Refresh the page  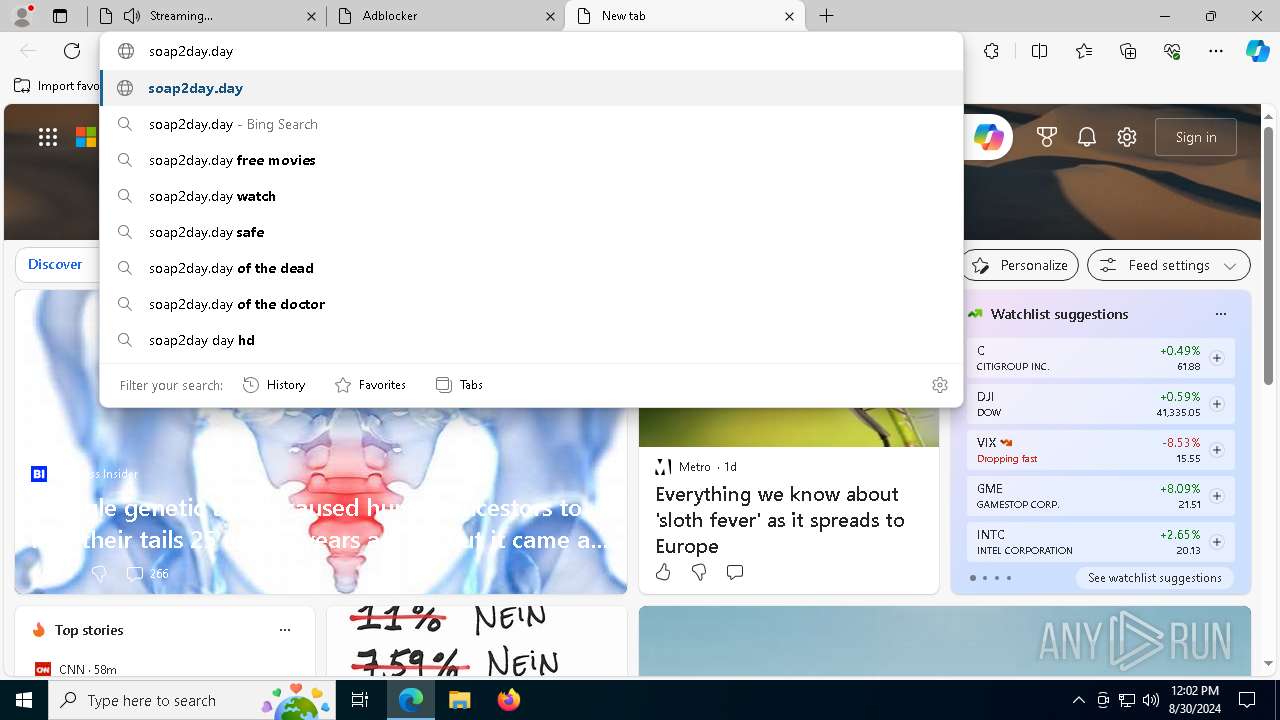tap(72, 51)
